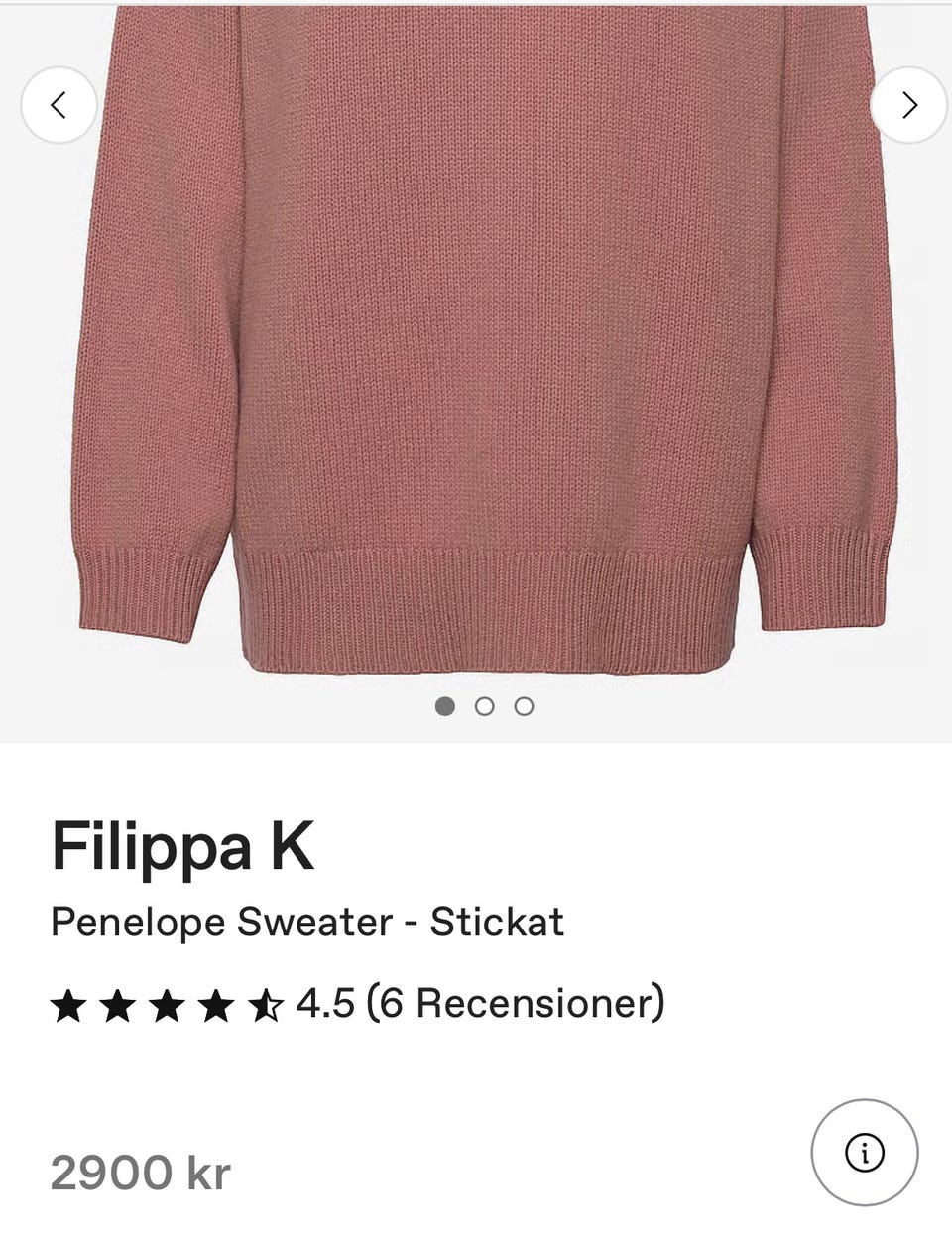Open the circled info icon
Screen dimensions: 952x1238
click(x=865, y=1153)
